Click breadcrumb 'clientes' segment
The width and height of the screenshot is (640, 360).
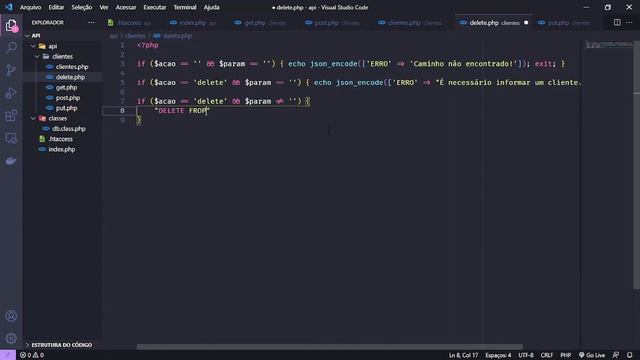tap(135, 36)
